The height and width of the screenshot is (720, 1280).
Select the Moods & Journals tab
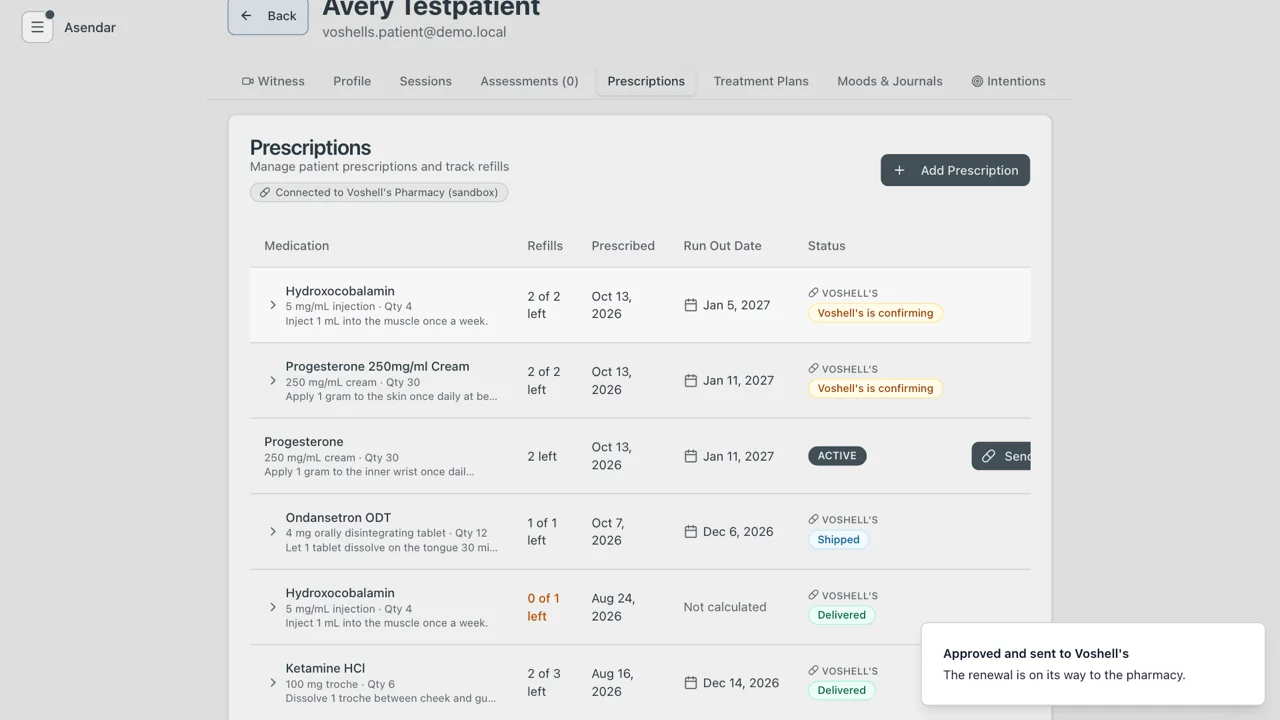pos(890,81)
